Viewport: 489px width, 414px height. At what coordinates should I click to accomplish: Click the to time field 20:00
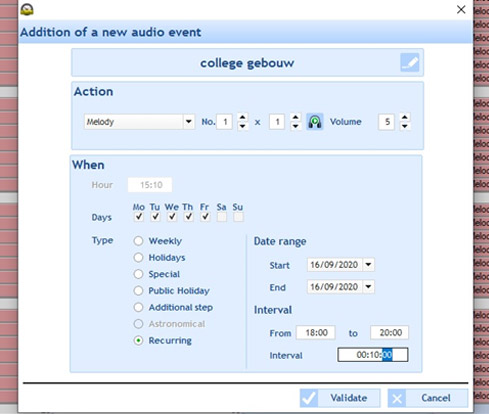point(389,332)
